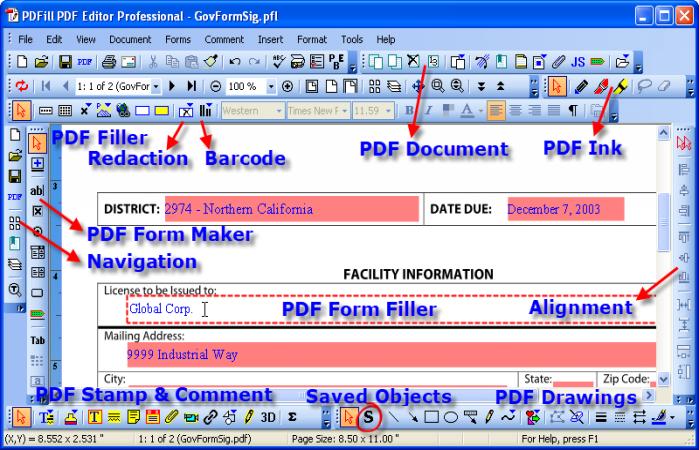The image size is (699, 450).
Task: Open the Document menu
Action: tap(130, 39)
